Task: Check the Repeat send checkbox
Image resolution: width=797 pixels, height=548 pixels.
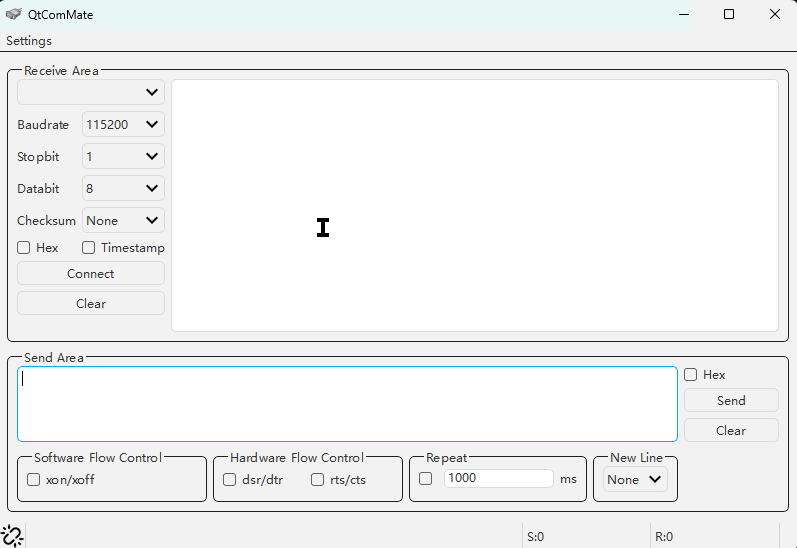Action: coord(426,478)
